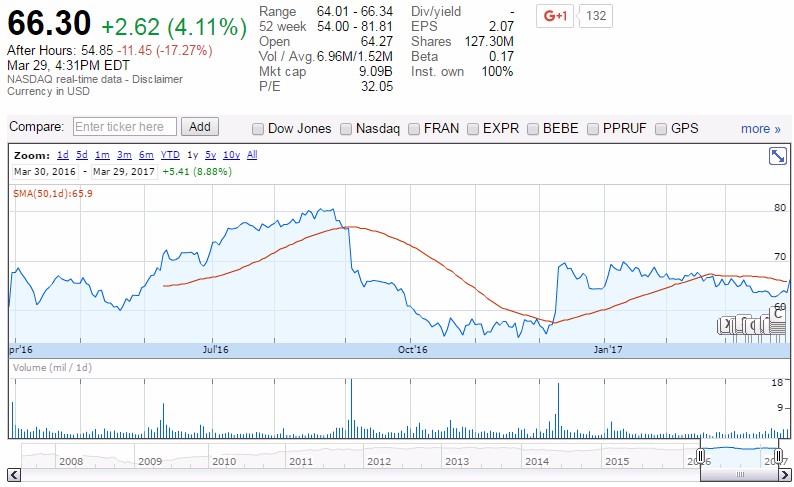Viewport: 794px width, 487px height.
Task: Click After Hours price 54.85
Action: point(97,50)
